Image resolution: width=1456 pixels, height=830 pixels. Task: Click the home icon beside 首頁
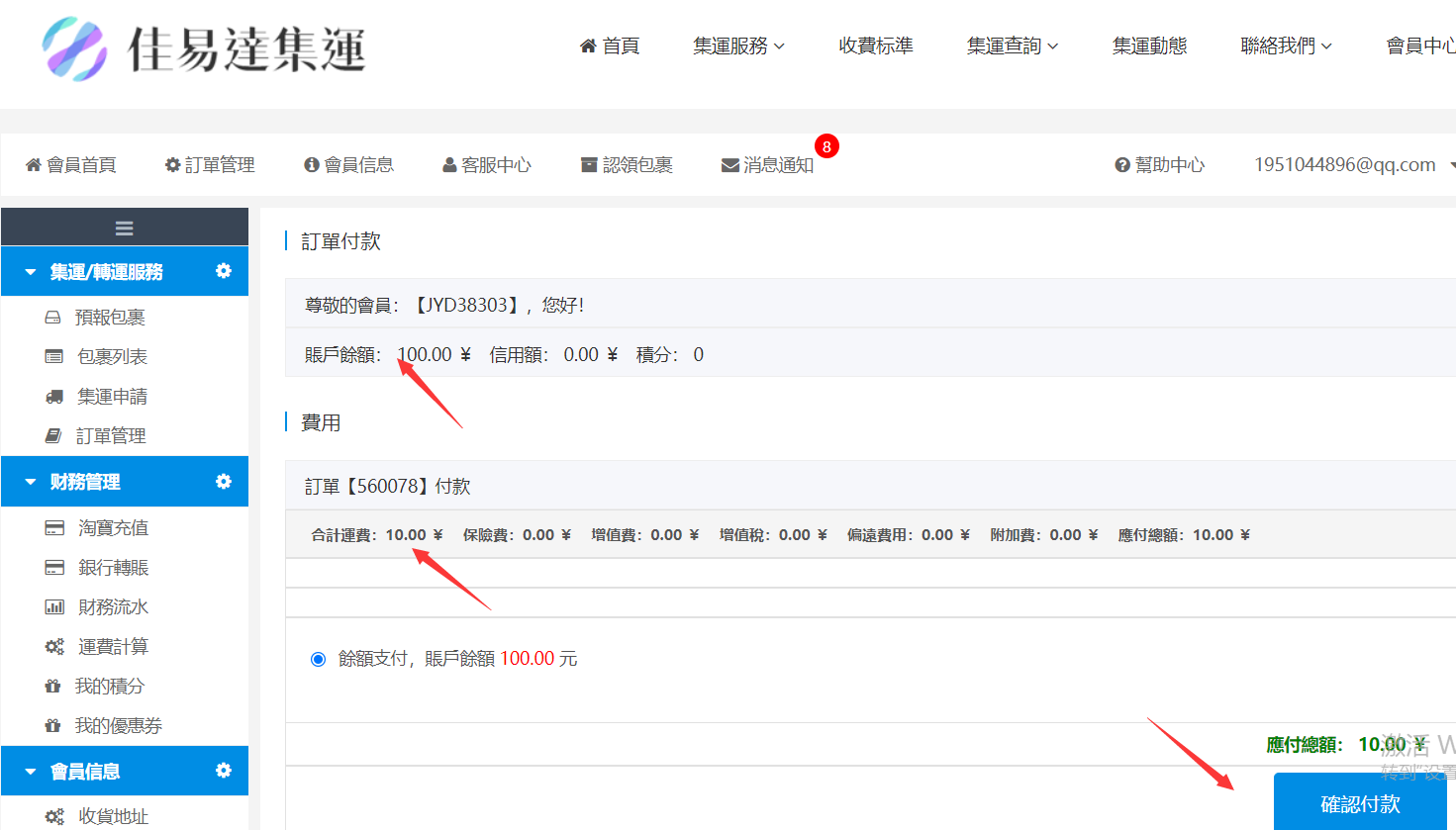click(x=588, y=46)
